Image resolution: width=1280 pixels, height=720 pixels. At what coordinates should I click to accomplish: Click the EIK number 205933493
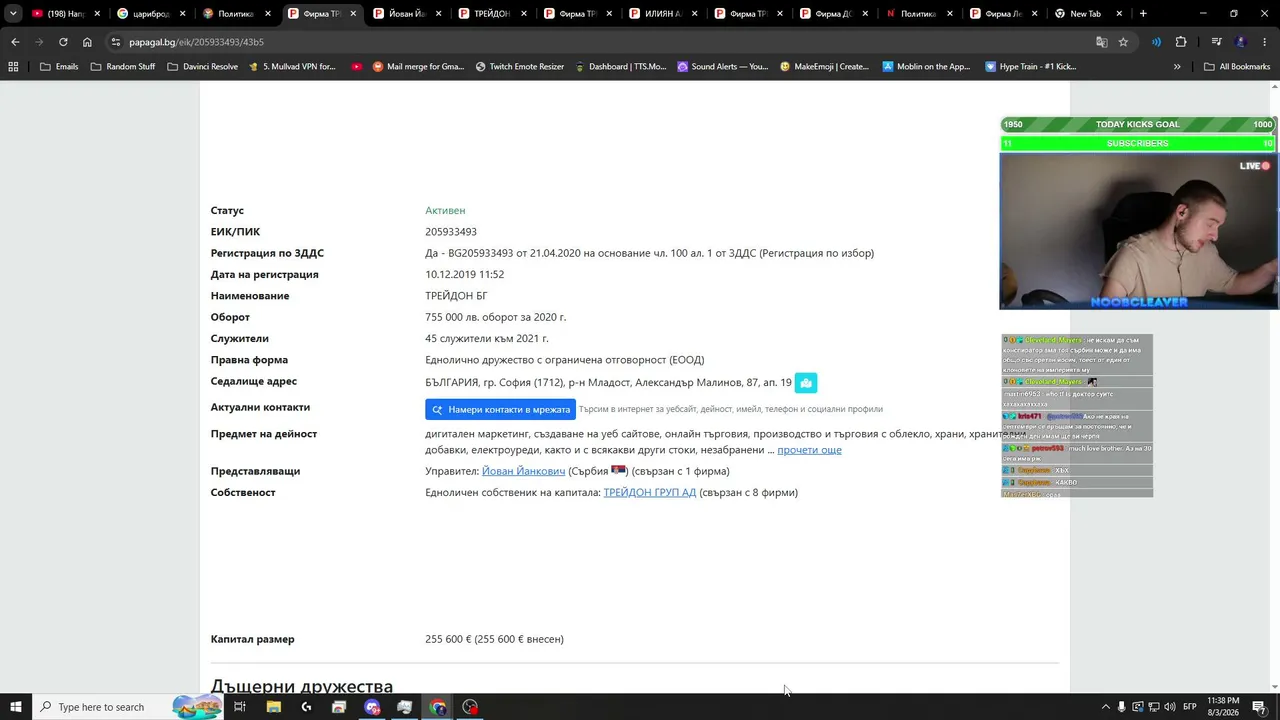451,232
